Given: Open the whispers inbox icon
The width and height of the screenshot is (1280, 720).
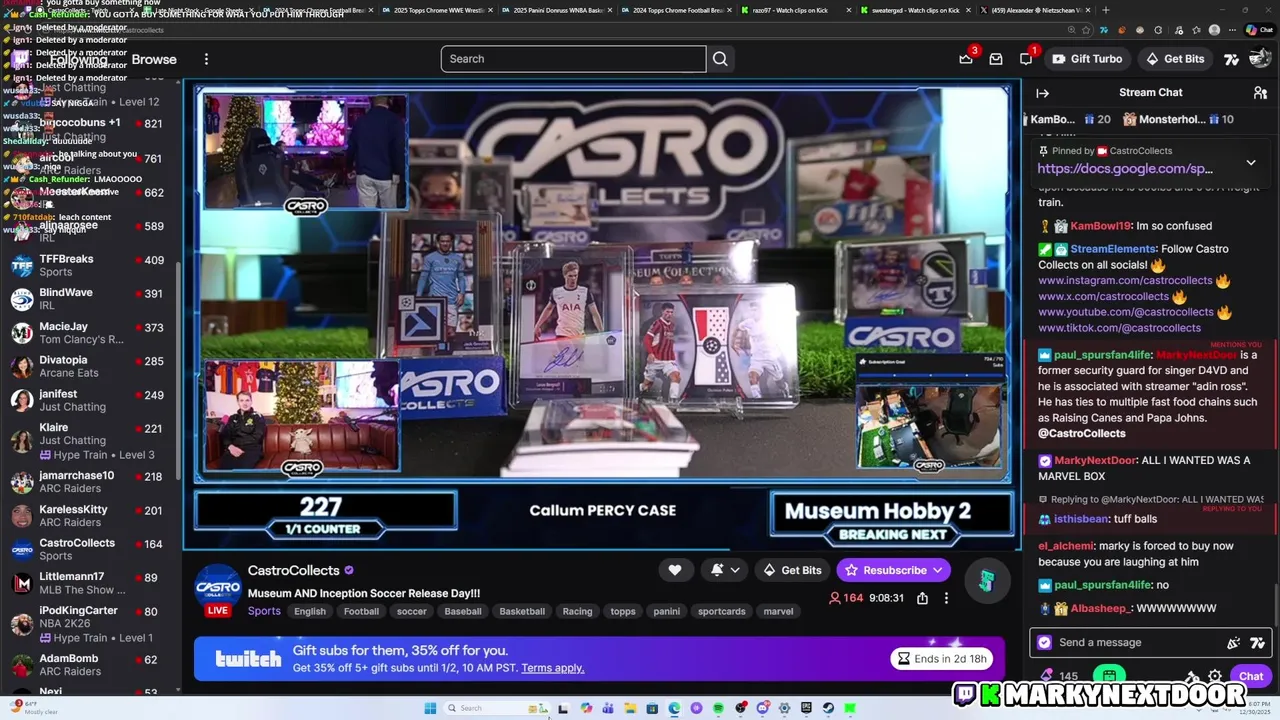Looking at the screenshot, I should 996,59.
